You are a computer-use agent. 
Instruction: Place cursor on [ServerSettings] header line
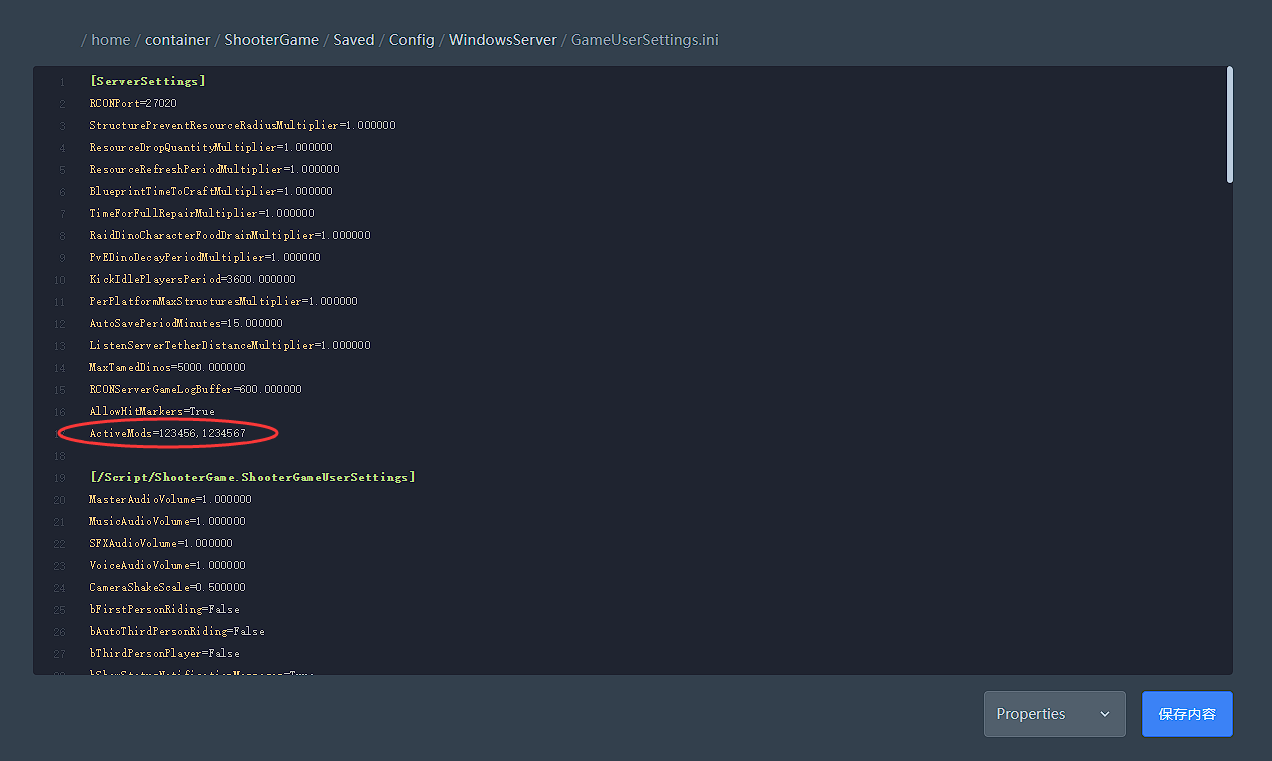147,81
